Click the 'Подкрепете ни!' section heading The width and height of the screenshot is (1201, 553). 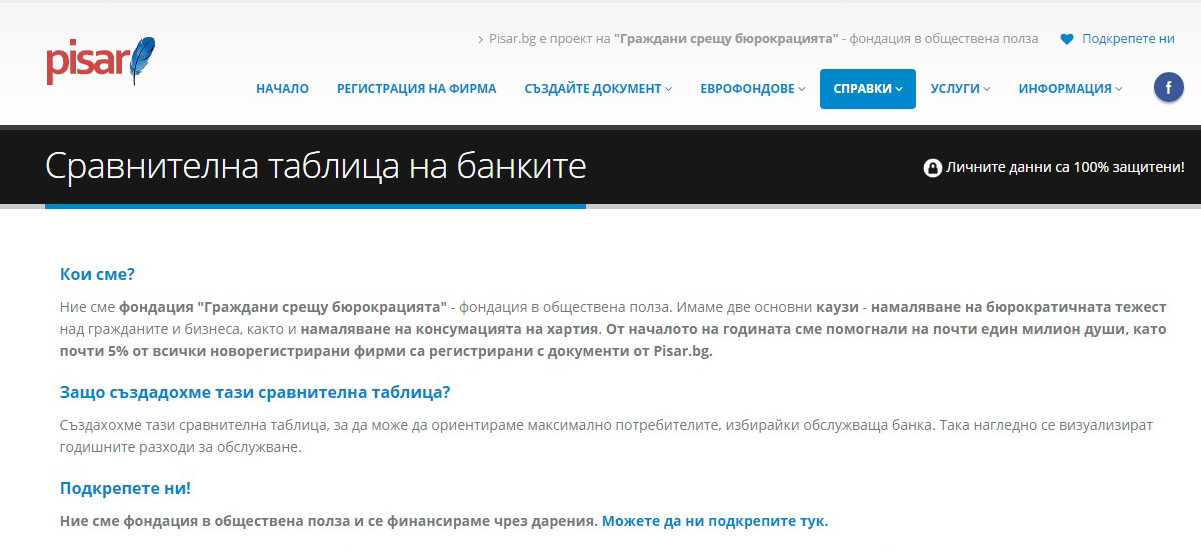tap(125, 488)
